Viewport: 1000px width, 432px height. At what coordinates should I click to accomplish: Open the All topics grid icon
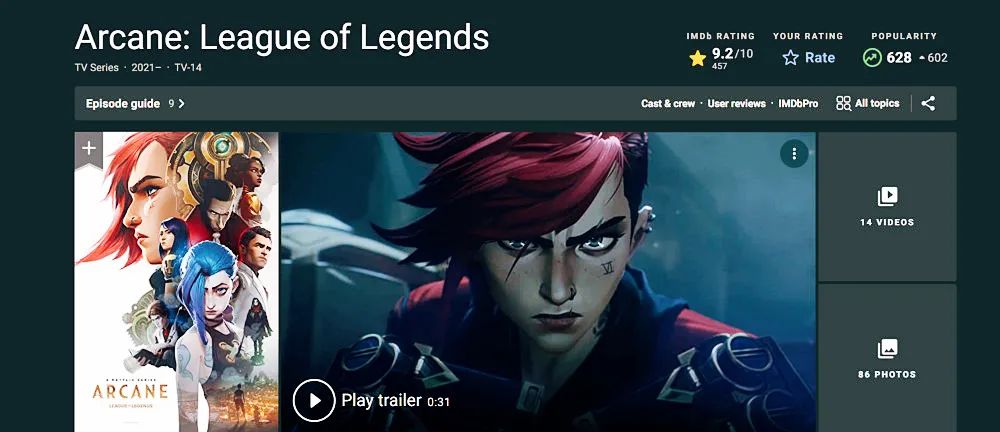coord(843,103)
